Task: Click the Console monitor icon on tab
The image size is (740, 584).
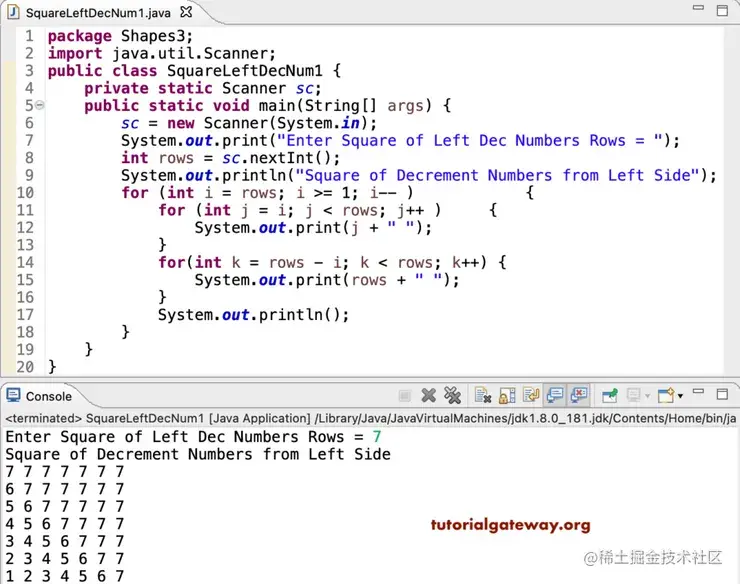Action: [13, 395]
